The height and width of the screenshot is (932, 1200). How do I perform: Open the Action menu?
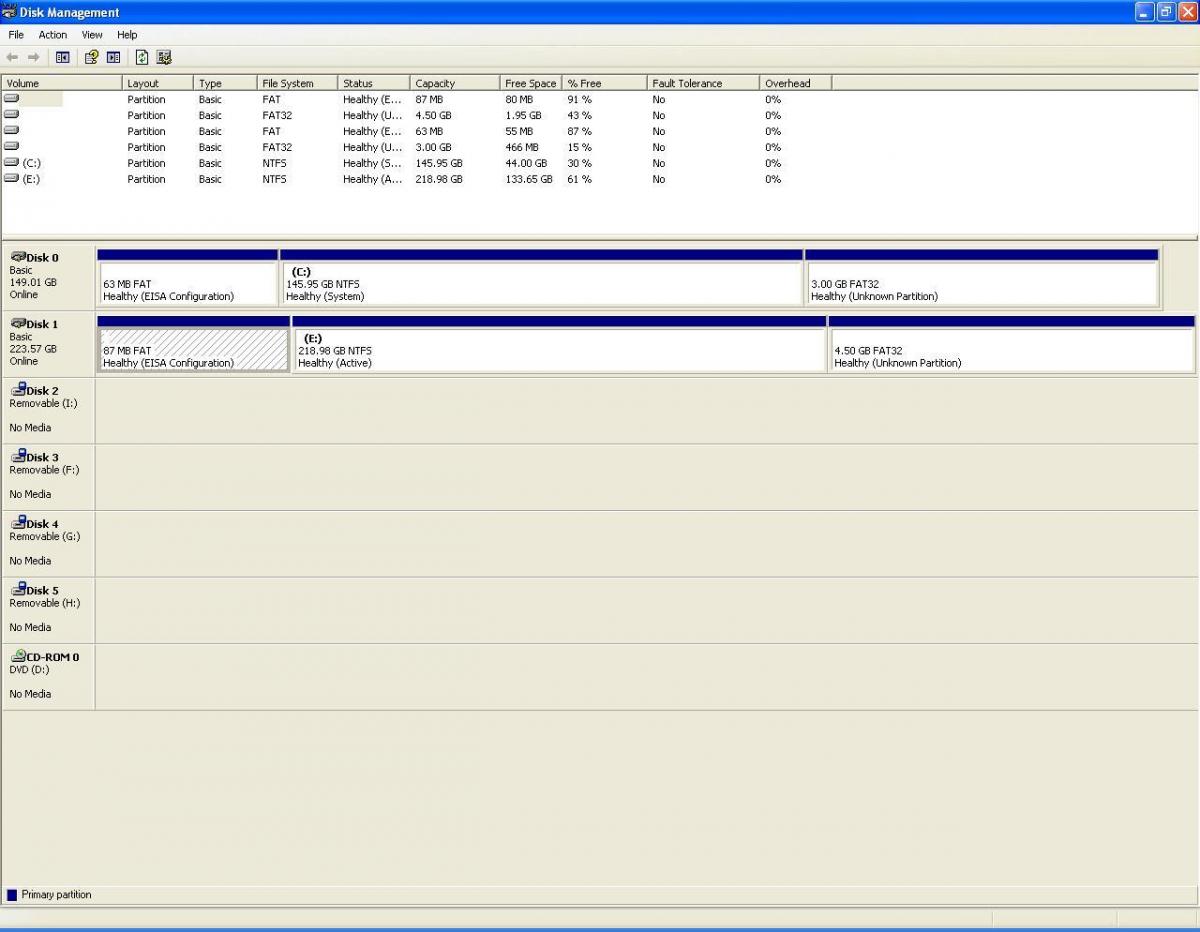53,35
